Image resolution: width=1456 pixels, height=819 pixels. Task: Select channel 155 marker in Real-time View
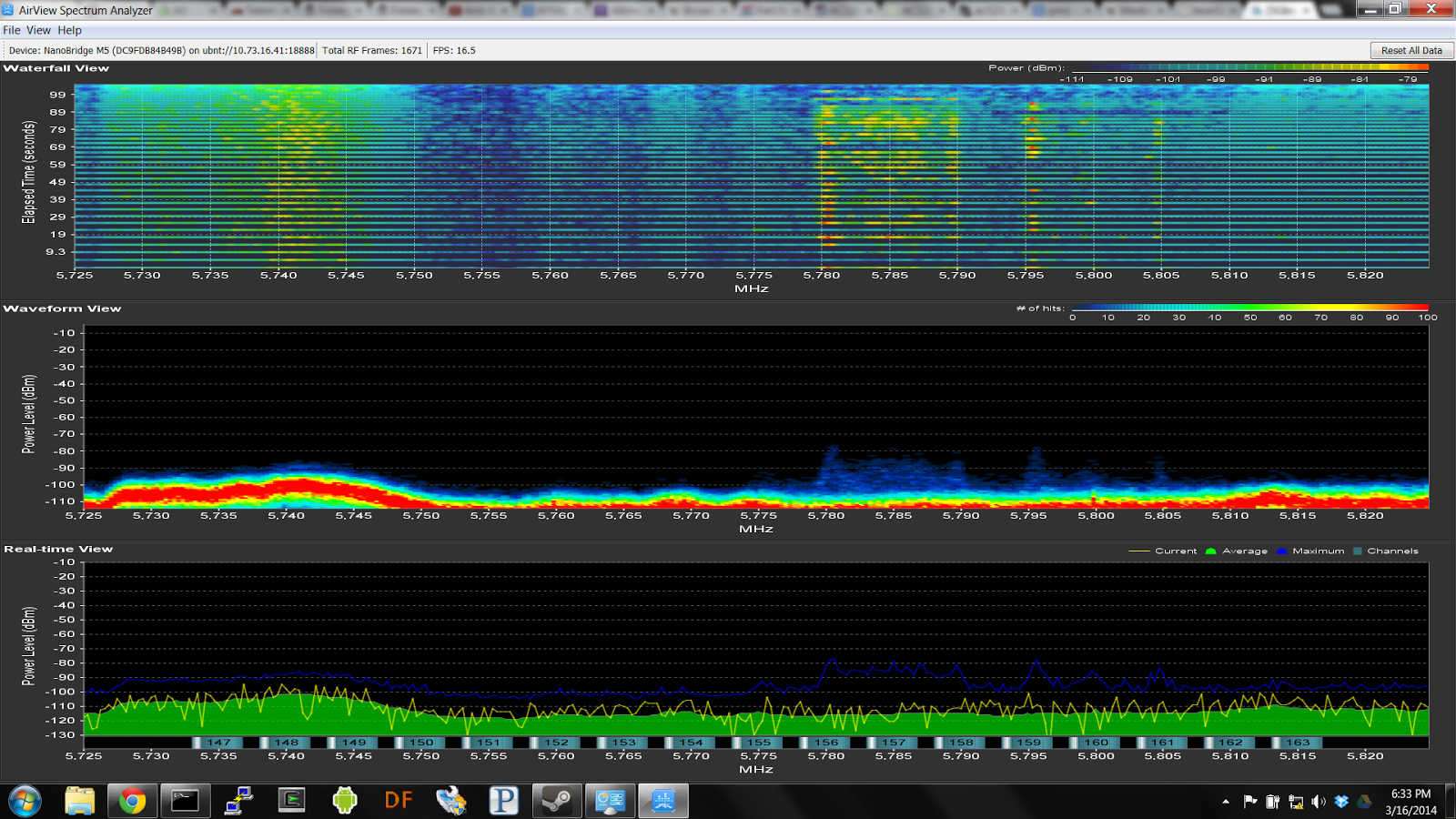coord(759,743)
